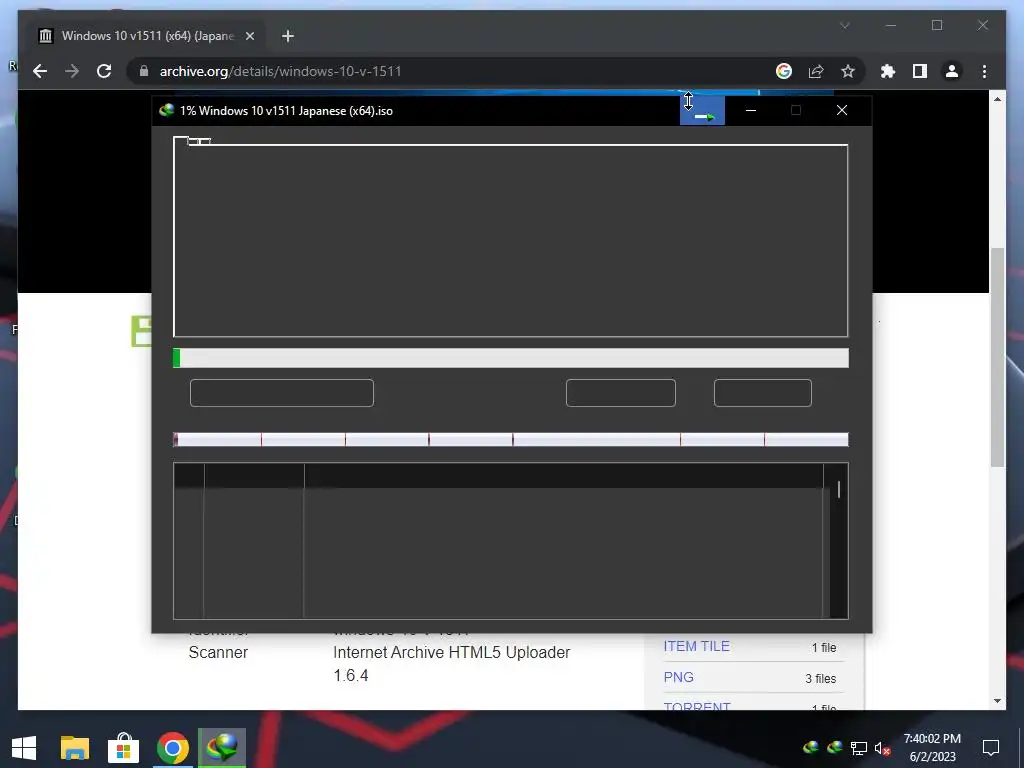This screenshot has height=768, width=1024.
Task: Open the network icon in system tray
Action: [x=858, y=748]
